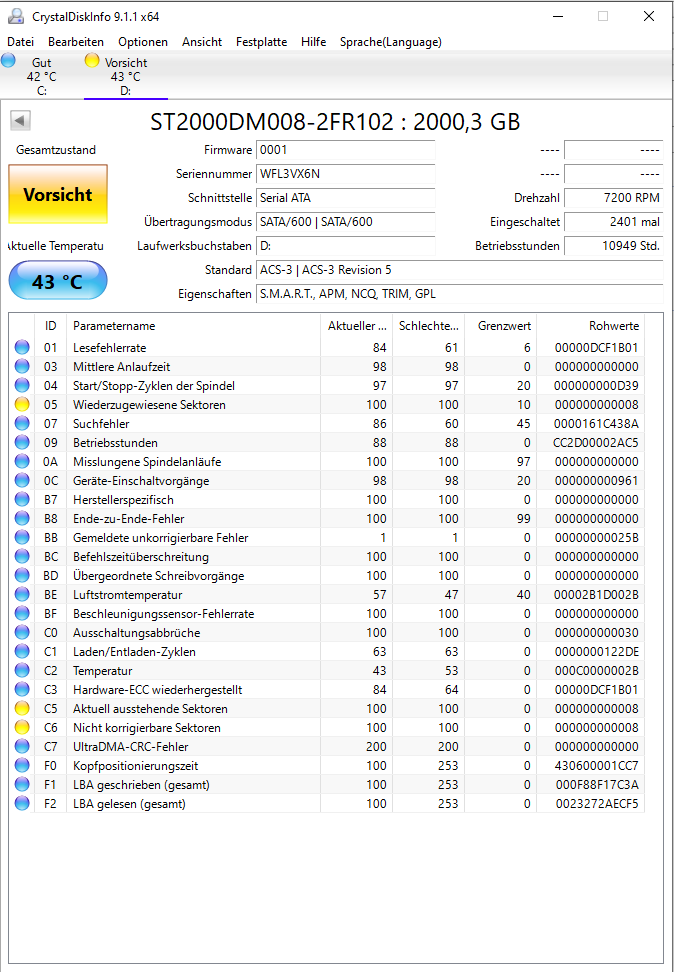Click the blue status icon for Lesefehlerrate

point(22,348)
